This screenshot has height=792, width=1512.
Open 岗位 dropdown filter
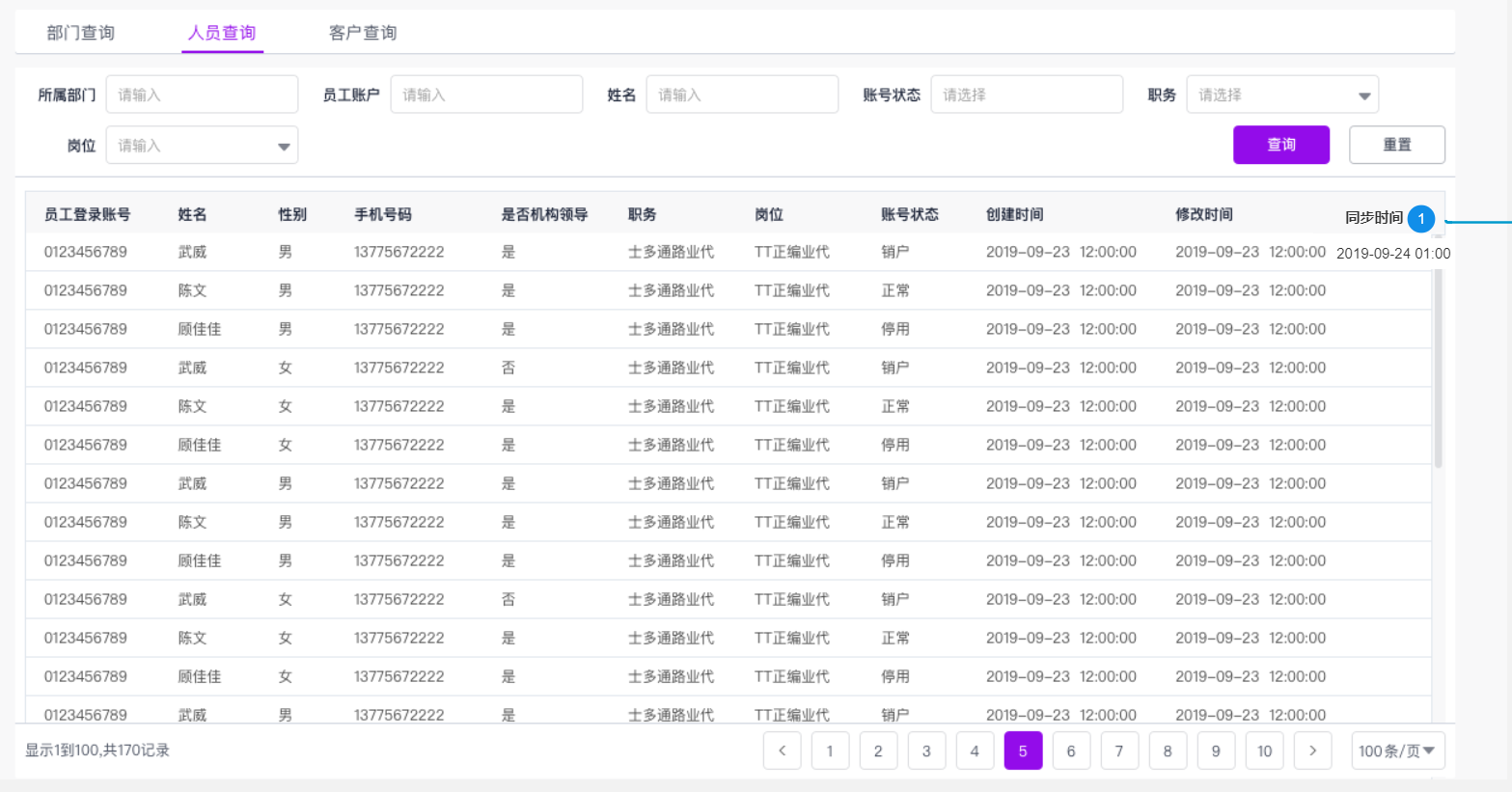tap(202, 145)
